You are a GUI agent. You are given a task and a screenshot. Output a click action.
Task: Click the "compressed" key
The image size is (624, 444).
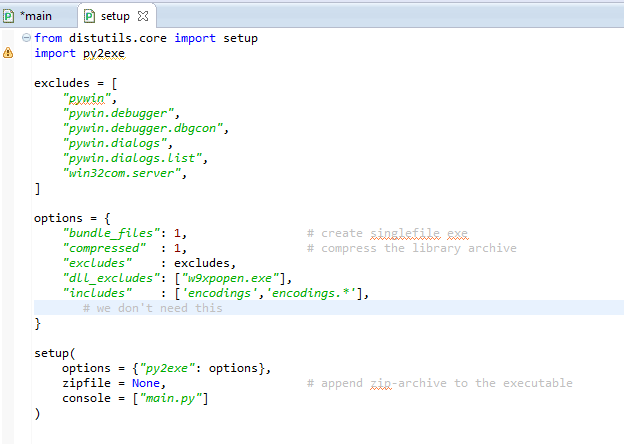coord(104,248)
